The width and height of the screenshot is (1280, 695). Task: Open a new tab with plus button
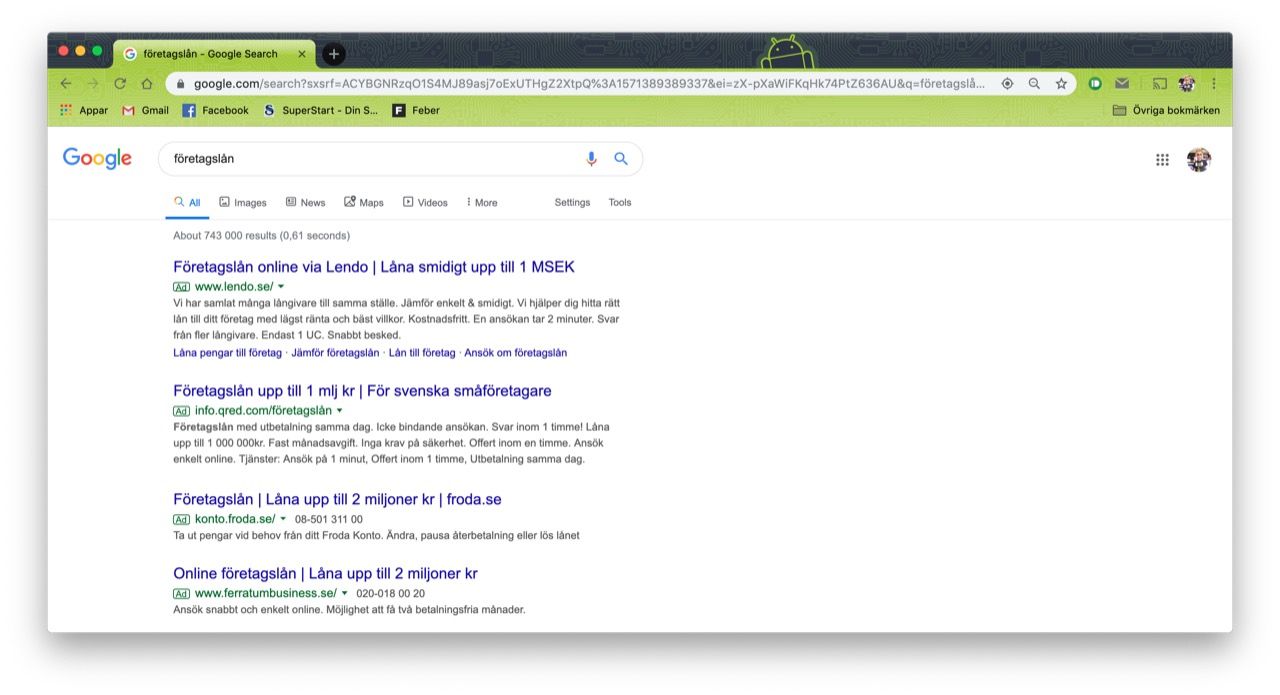click(x=334, y=54)
